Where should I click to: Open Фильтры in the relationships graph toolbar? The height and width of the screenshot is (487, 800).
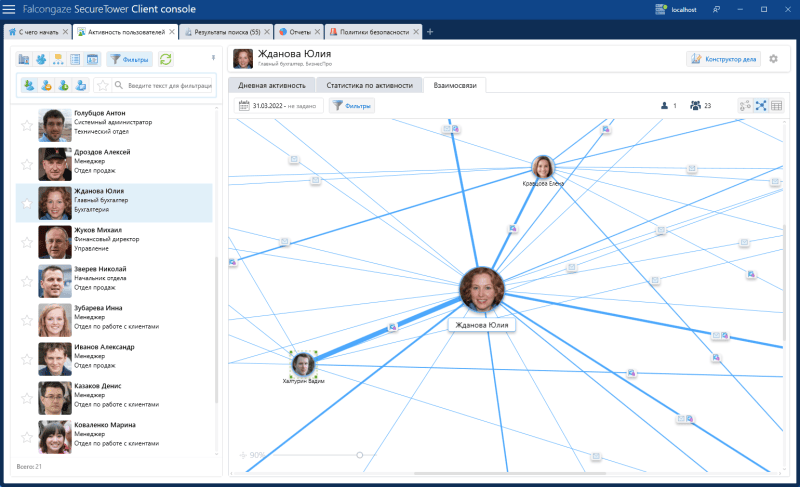(352, 105)
